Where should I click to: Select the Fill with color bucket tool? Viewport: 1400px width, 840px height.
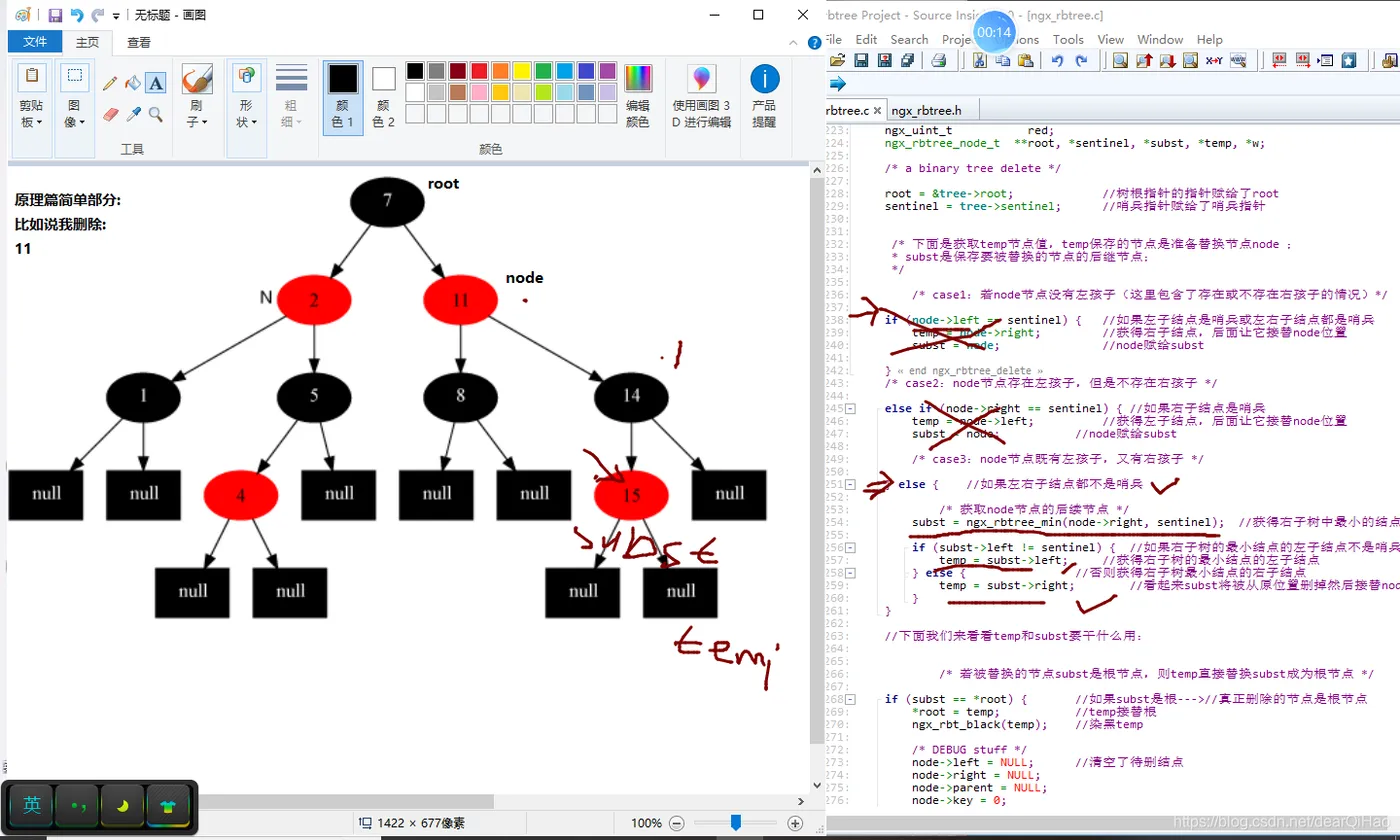tap(133, 83)
